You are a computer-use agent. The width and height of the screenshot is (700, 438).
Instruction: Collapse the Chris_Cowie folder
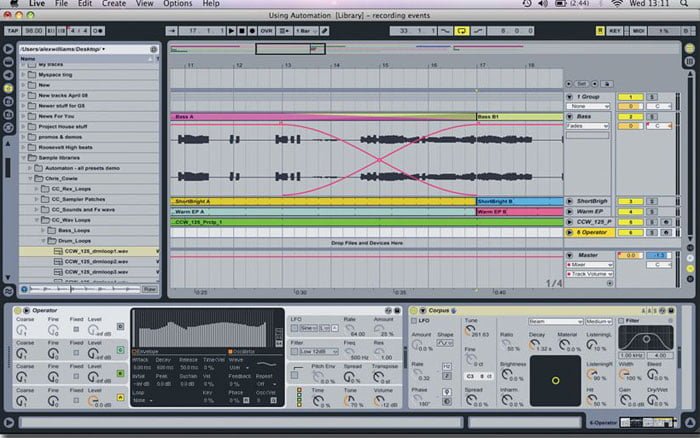pyautogui.click(x=30, y=178)
